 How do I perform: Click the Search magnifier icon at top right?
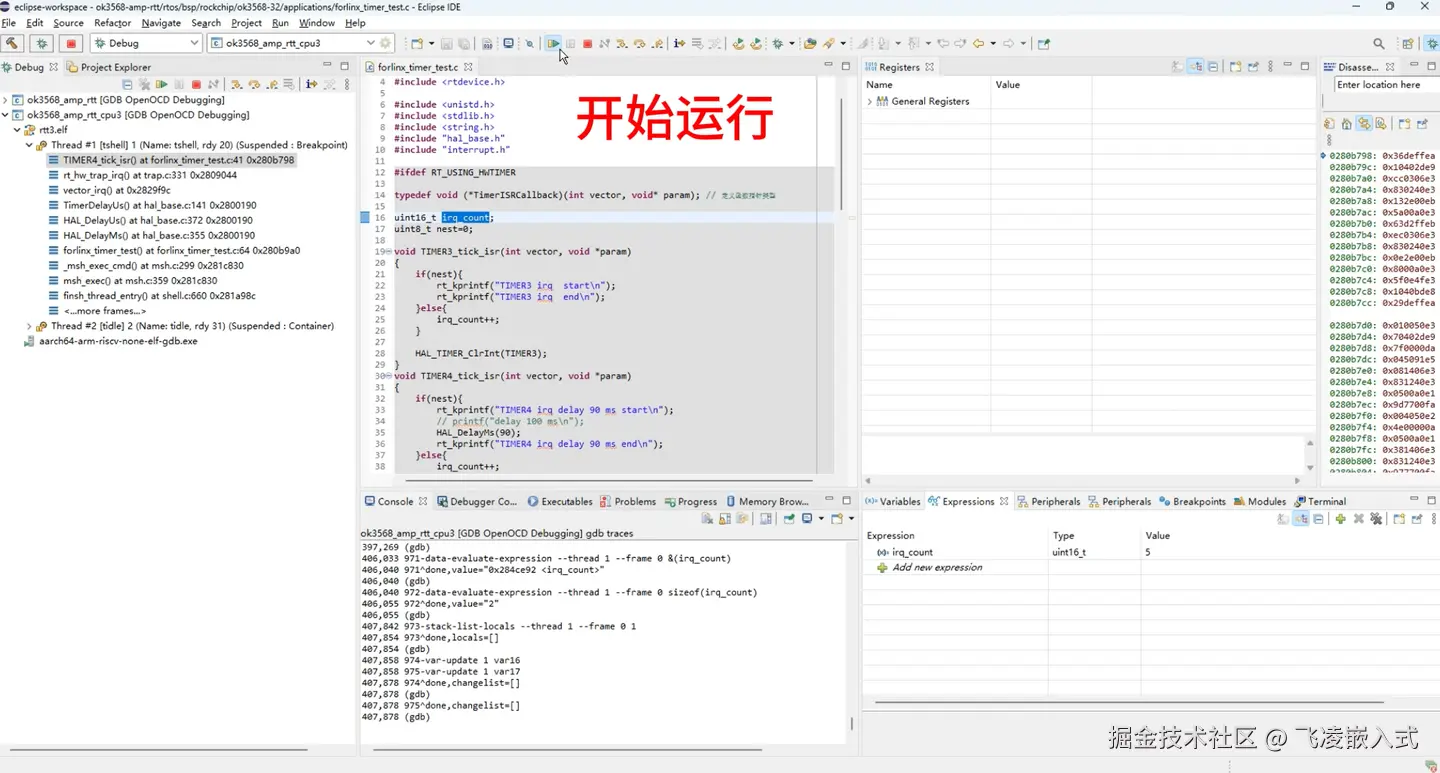click(1379, 44)
